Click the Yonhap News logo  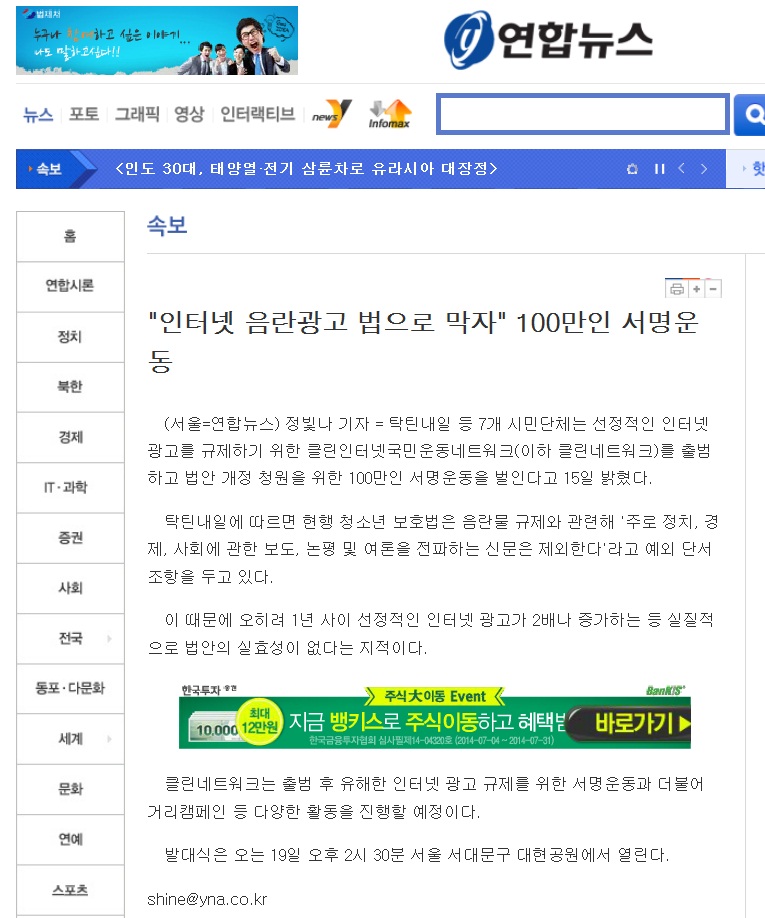pos(548,40)
